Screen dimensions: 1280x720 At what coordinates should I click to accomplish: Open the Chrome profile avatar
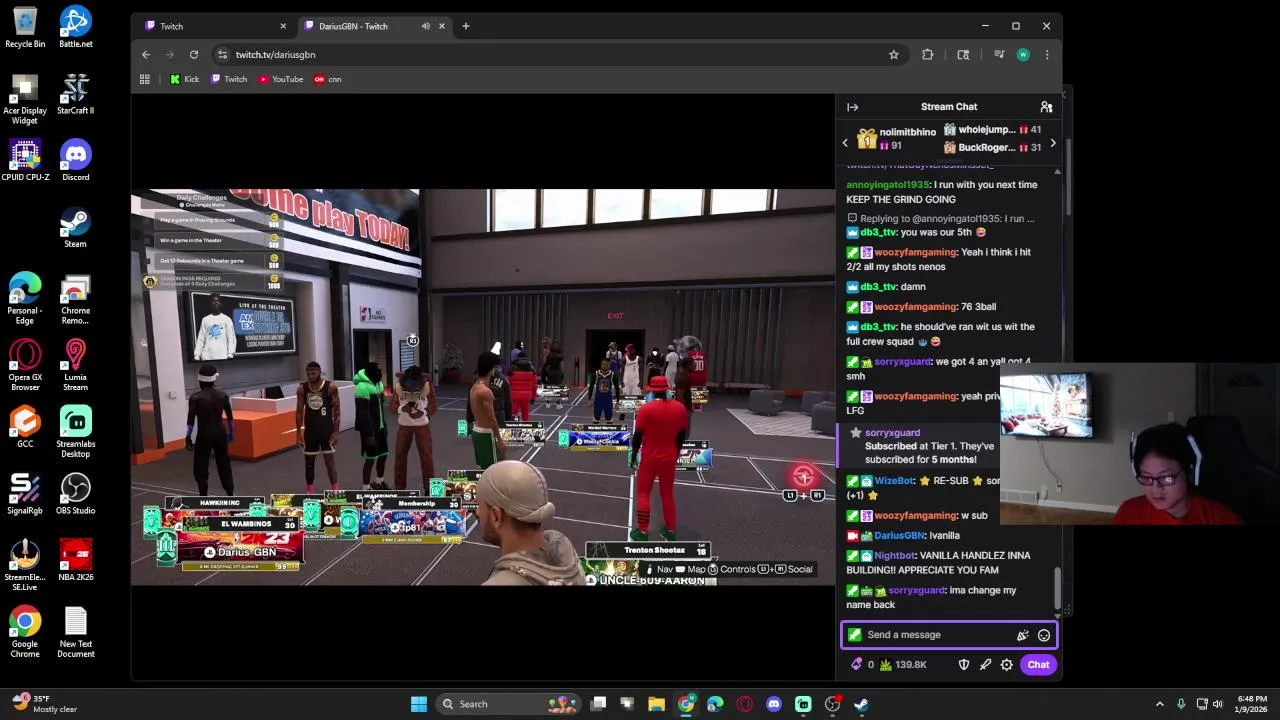[x=1022, y=54]
